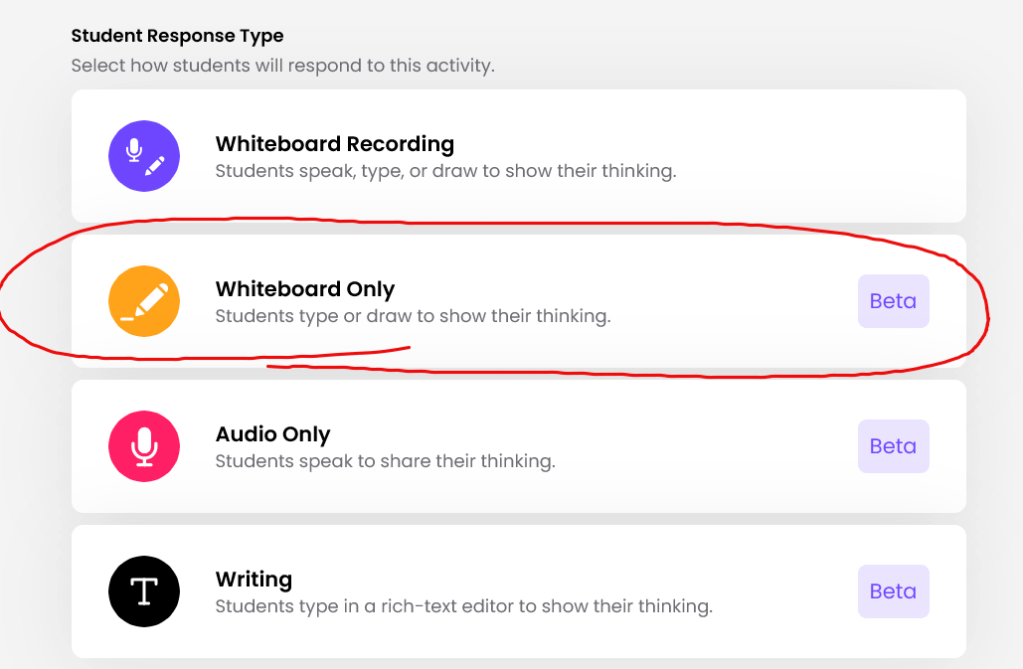Choose the Whiteboard Only title

(305, 289)
